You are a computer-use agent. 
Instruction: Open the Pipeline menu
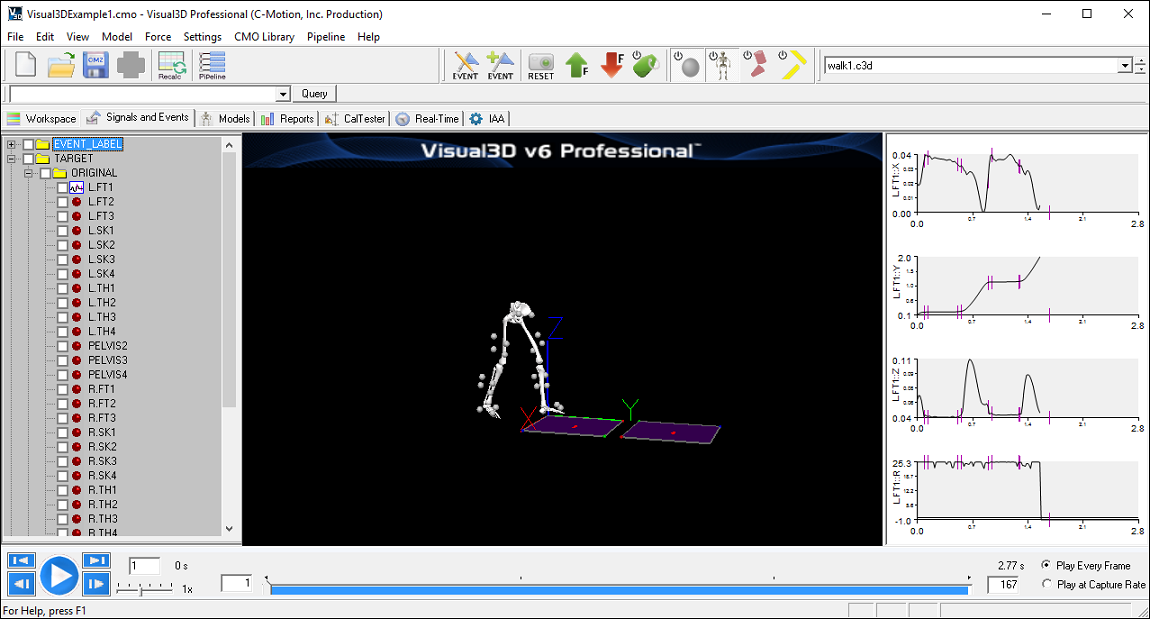[x=326, y=37]
